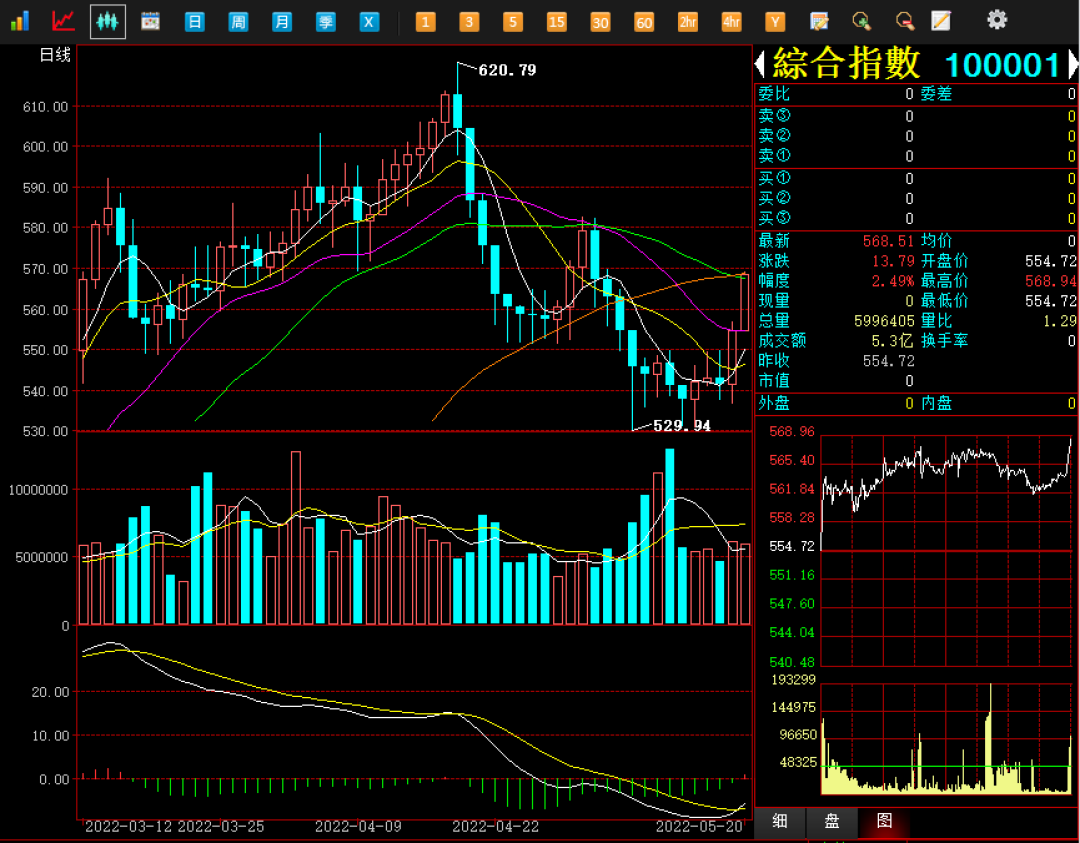
Task: Open the colored bar chart icon
Action: (20, 21)
